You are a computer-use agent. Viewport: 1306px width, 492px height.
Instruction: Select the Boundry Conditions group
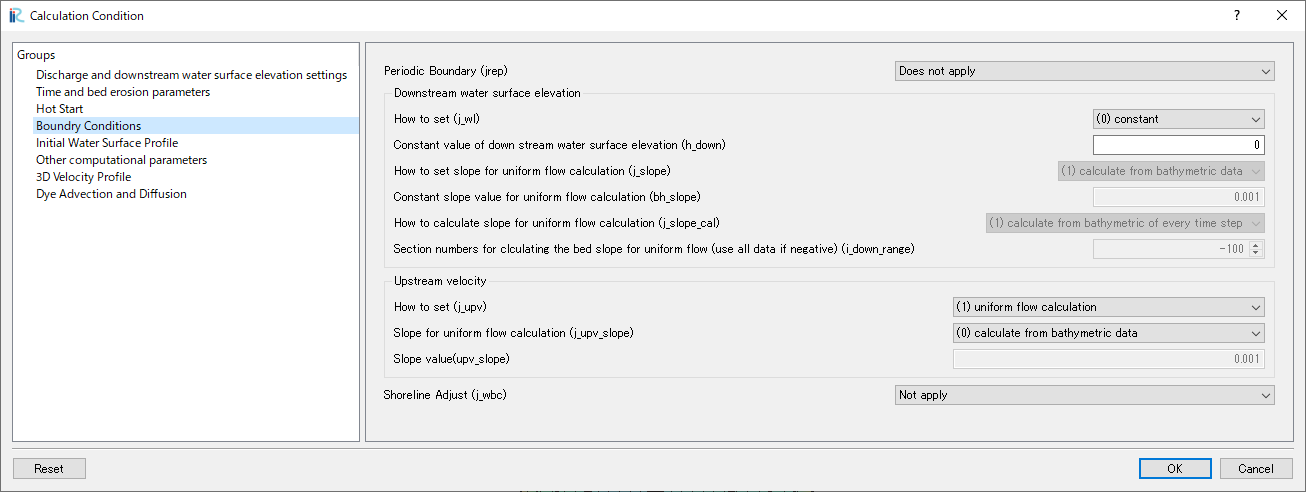click(x=89, y=126)
